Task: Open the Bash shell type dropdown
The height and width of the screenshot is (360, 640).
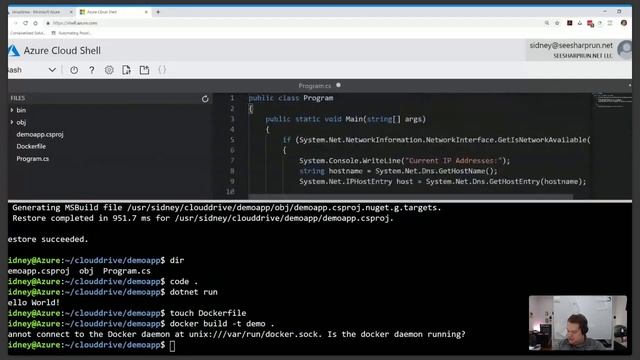Action: (32, 70)
